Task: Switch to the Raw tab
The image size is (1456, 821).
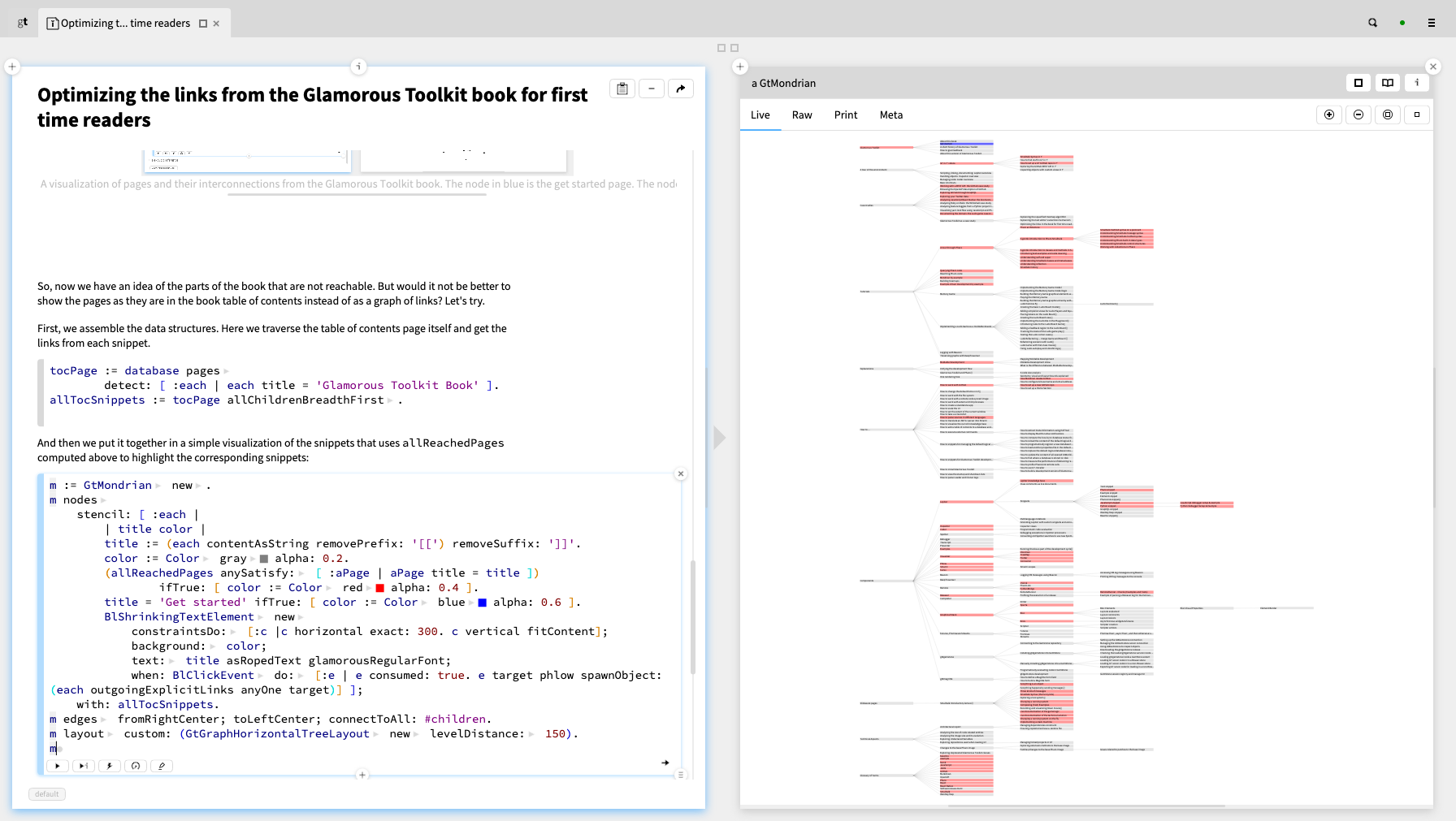Action: tap(802, 115)
